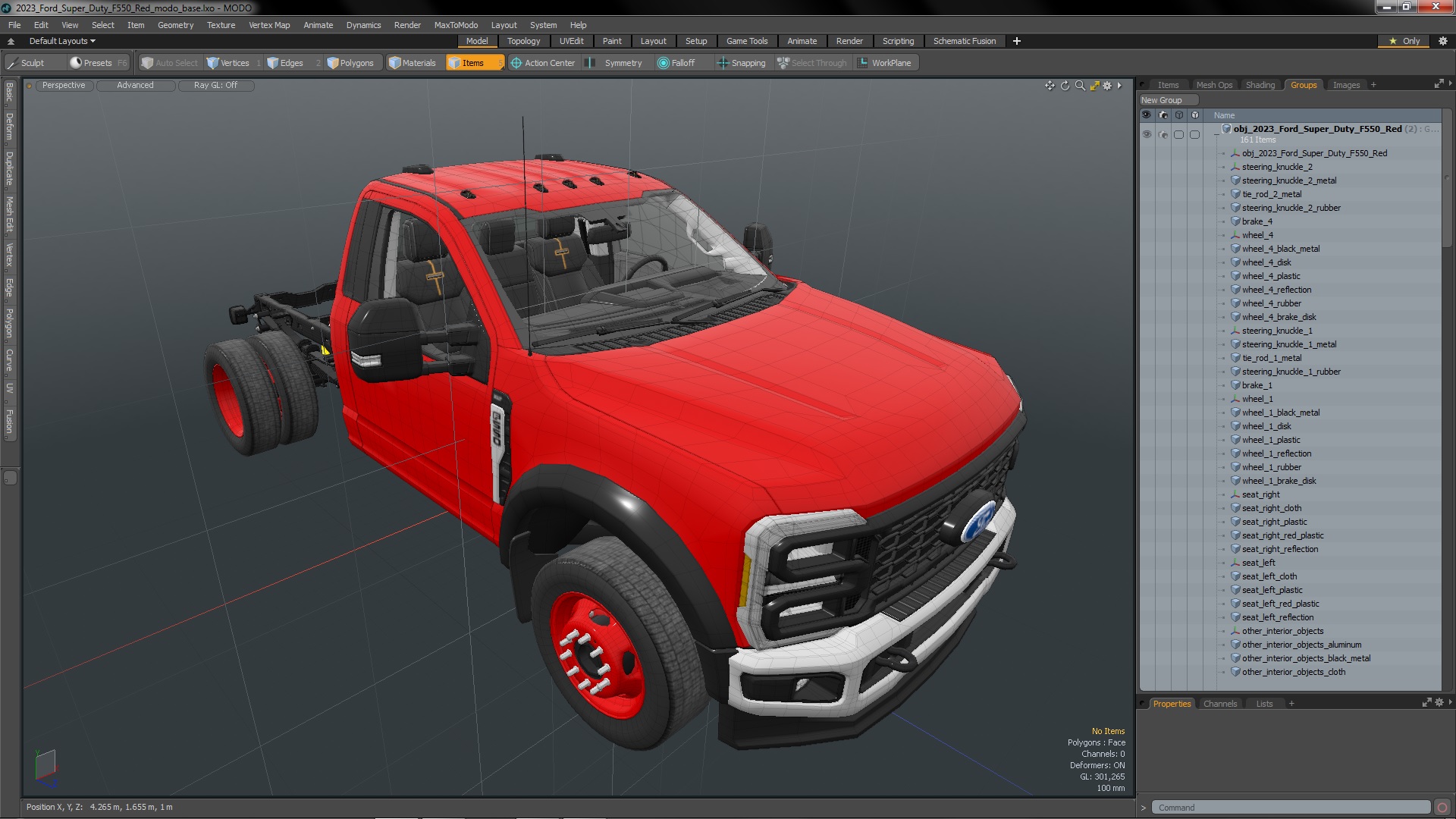Click the visibility column header eye icon
Screen dimensions: 1456x819
pos(1147,115)
